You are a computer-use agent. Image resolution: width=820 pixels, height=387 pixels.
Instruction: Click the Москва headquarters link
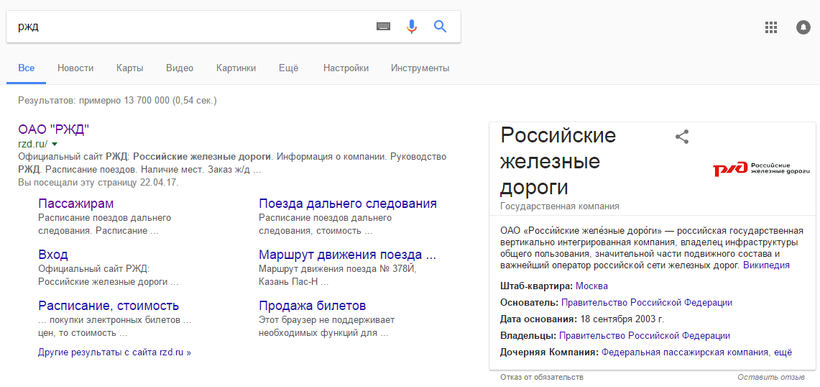click(x=591, y=286)
